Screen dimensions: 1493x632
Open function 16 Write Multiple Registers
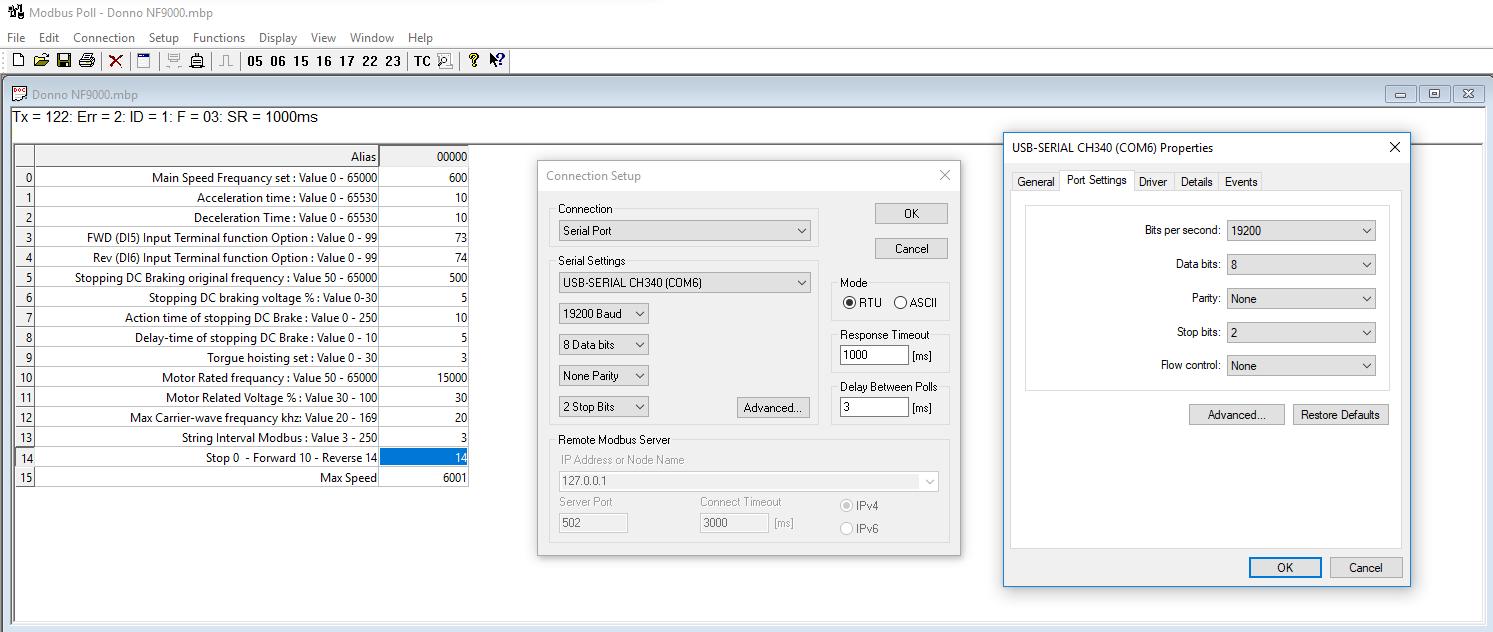tap(324, 61)
